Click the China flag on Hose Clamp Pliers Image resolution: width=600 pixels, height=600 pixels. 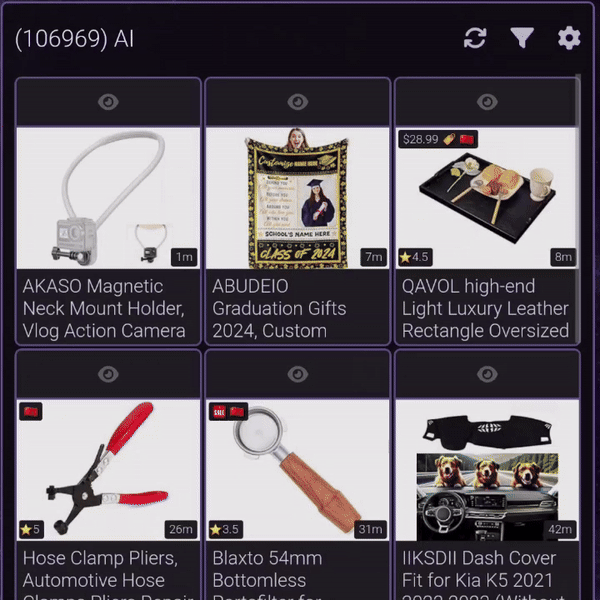31,412
